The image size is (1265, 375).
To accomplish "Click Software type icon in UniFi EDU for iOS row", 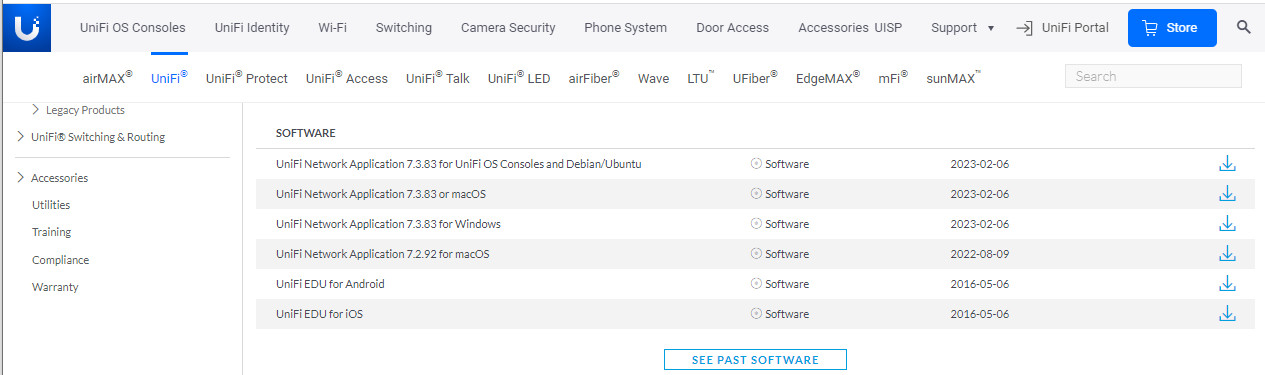I will (756, 314).
